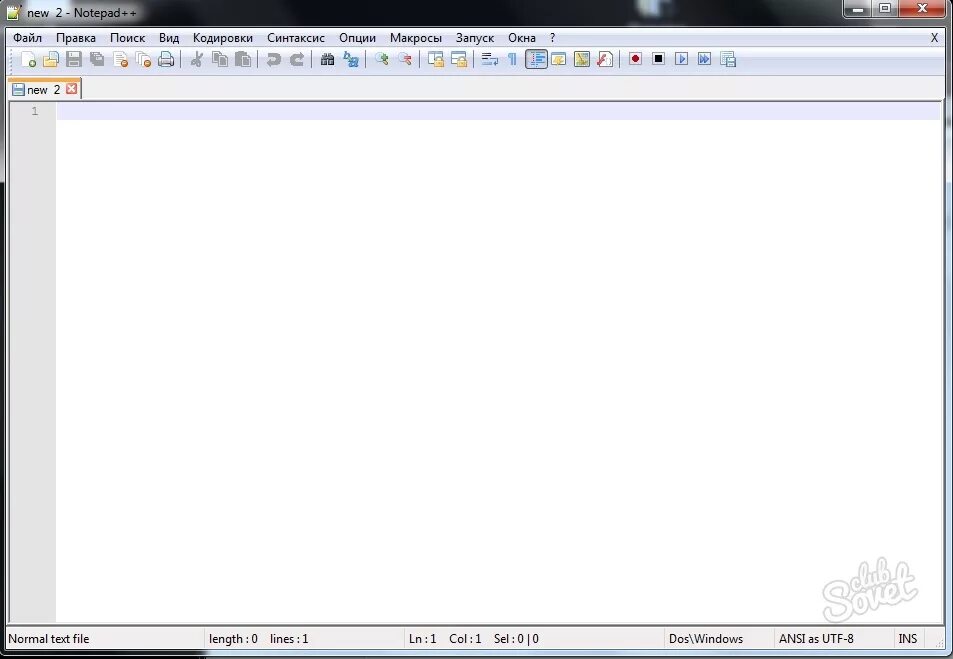Toggle INS insert mode indicator
953x659 pixels.
pos(907,639)
